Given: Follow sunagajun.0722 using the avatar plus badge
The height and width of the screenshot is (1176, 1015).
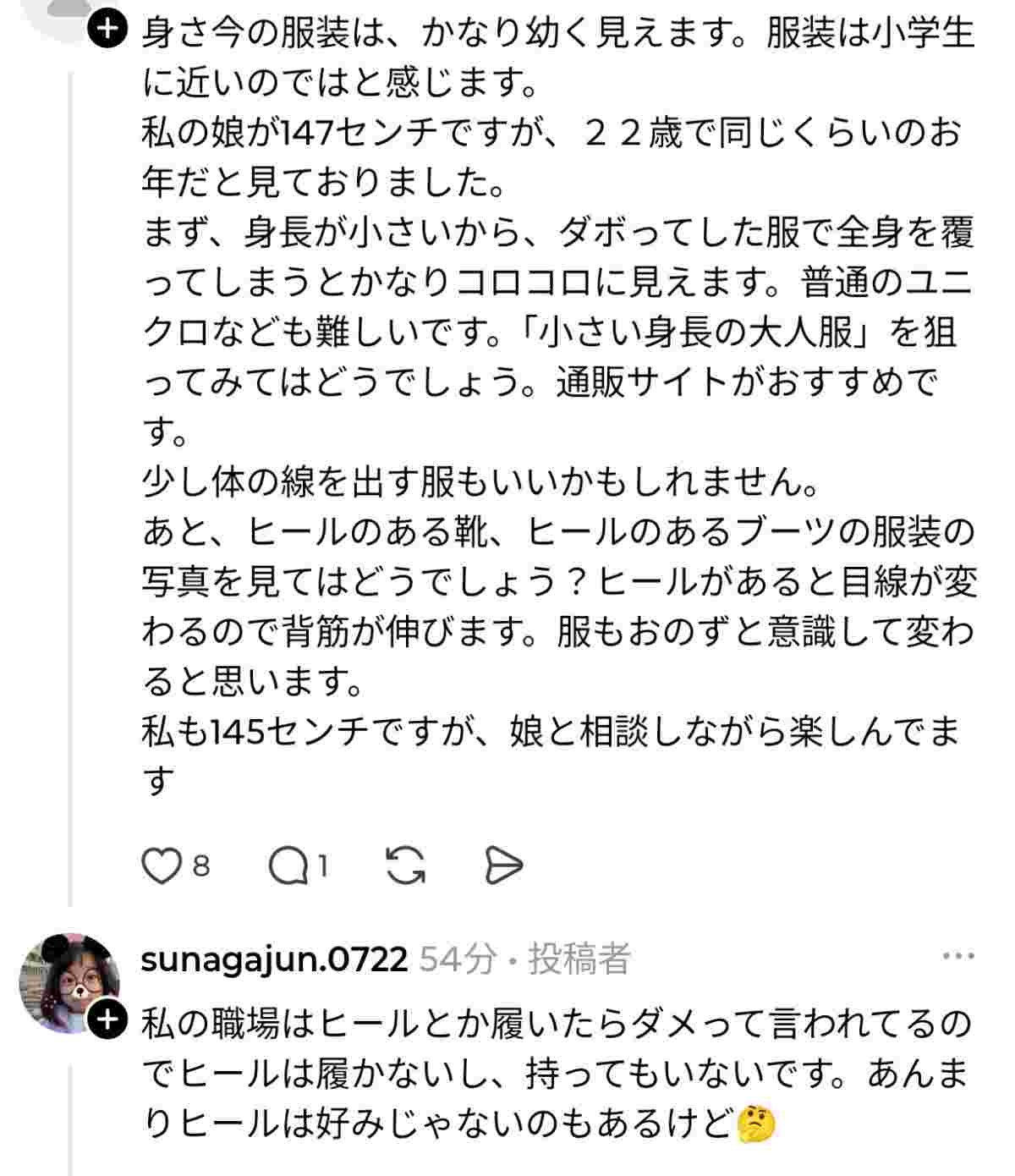Looking at the screenshot, I should [107, 1021].
